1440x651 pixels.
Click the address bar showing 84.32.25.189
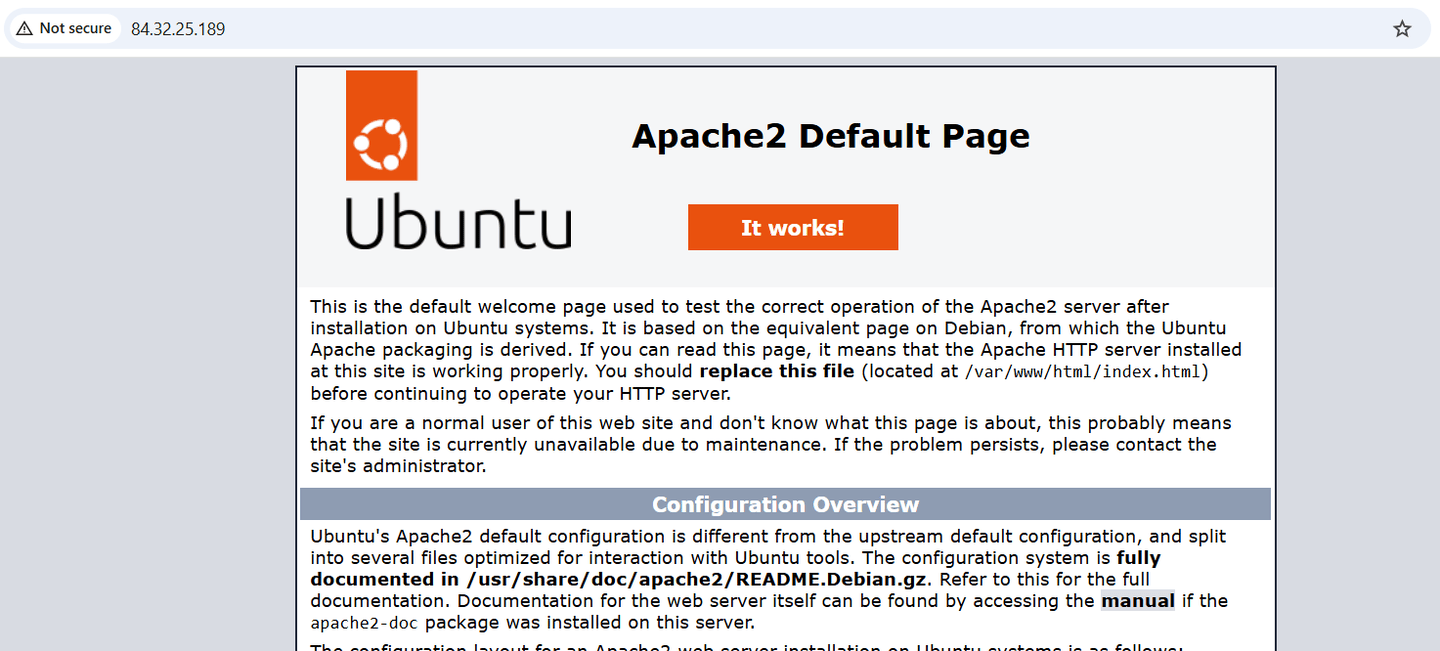click(720, 29)
